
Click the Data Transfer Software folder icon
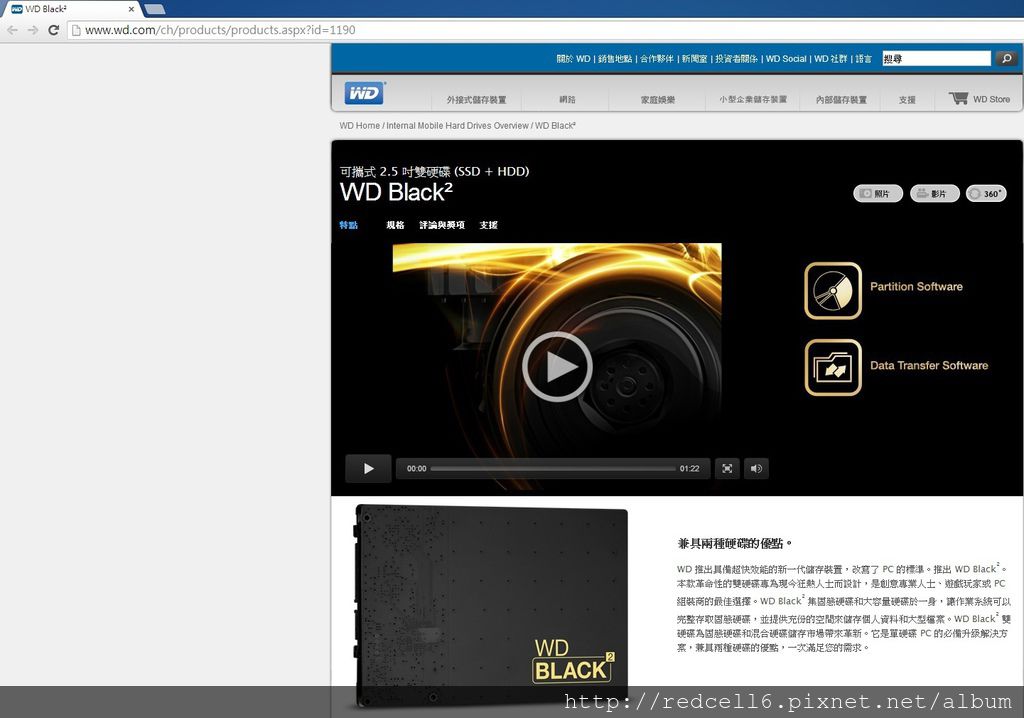tap(833, 367)
